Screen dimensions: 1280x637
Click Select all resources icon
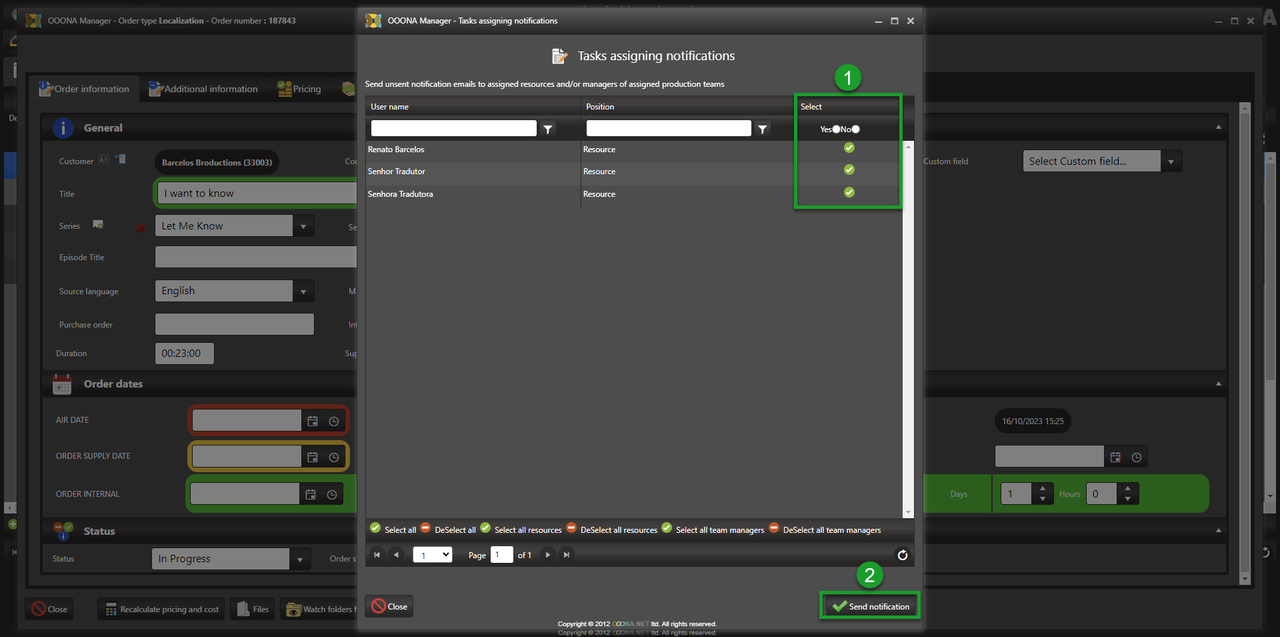[x=485, y=529]
